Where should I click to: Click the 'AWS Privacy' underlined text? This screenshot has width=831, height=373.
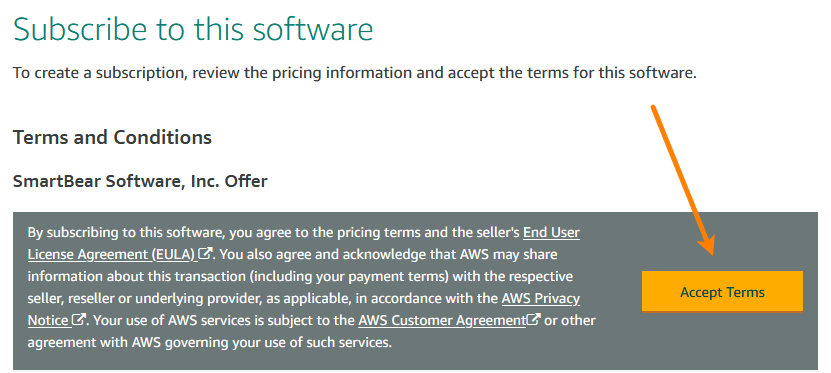click(541, 298)
